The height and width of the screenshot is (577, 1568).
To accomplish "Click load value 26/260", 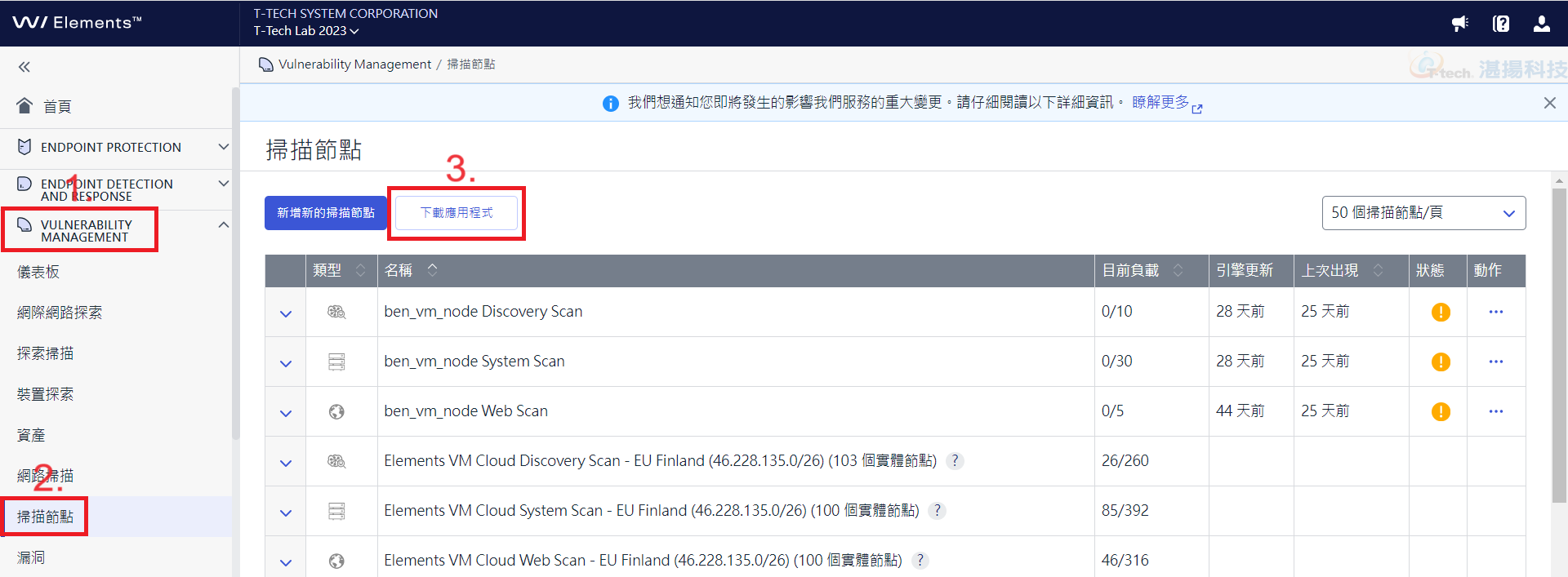I will pyautogui.click(x=1125, y=461).
